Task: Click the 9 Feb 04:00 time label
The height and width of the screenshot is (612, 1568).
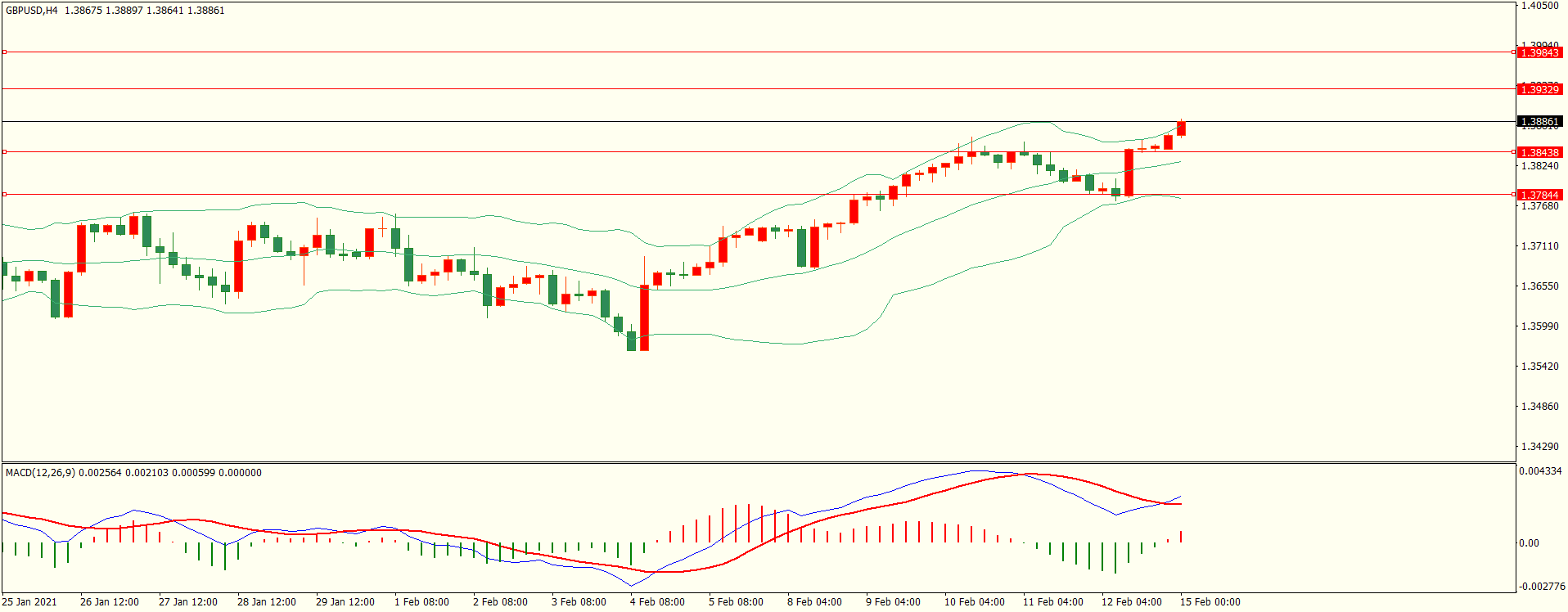Action: point(893,602)
